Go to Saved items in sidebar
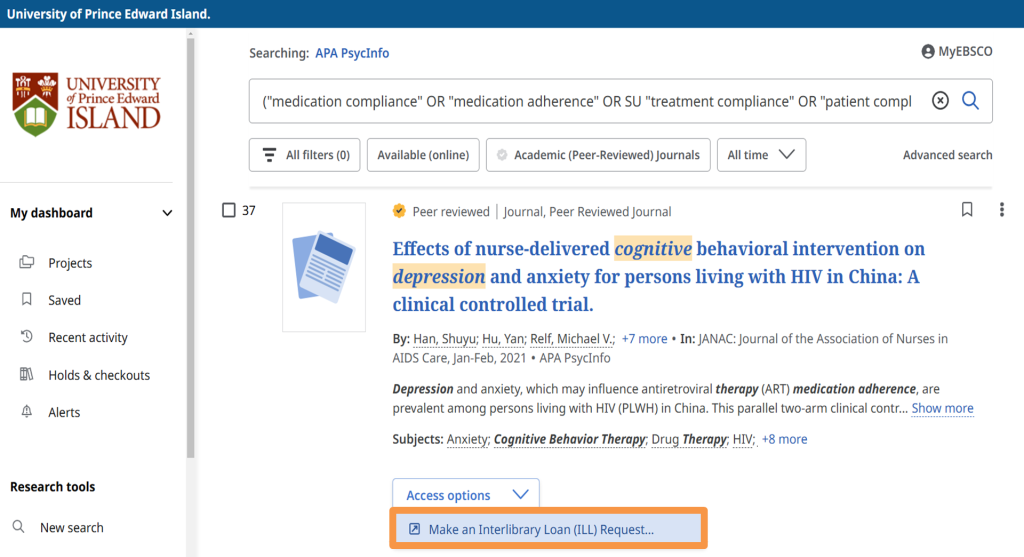This screenshot has height=557, width=1024. coord(64,300)
